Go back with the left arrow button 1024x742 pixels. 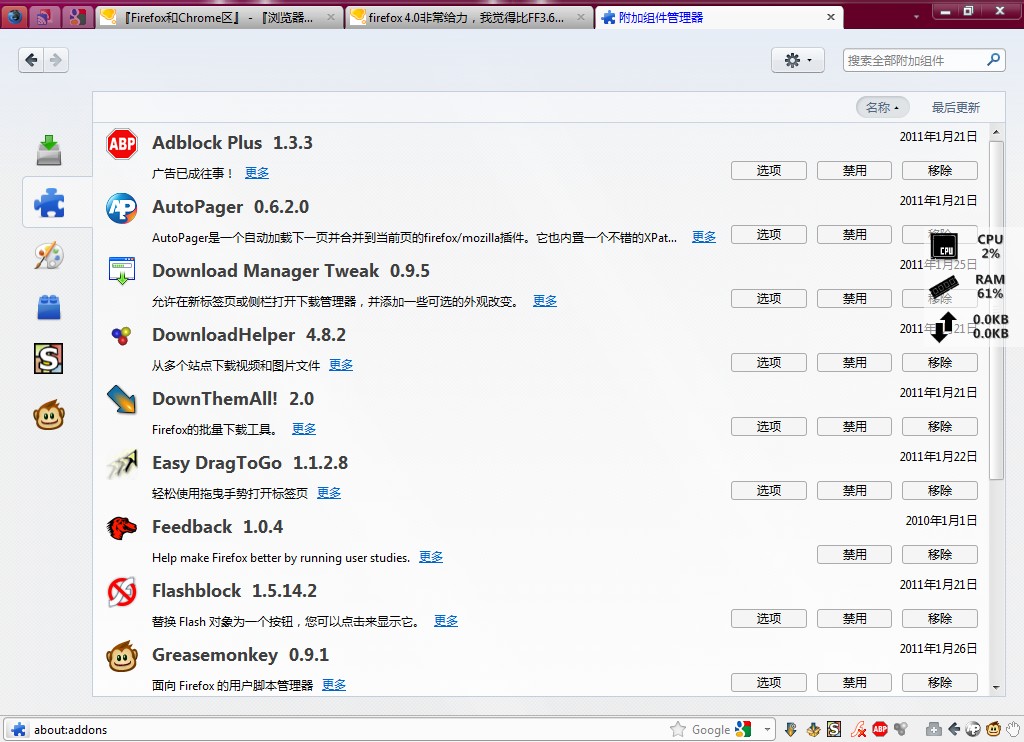[x=31, y=60]
